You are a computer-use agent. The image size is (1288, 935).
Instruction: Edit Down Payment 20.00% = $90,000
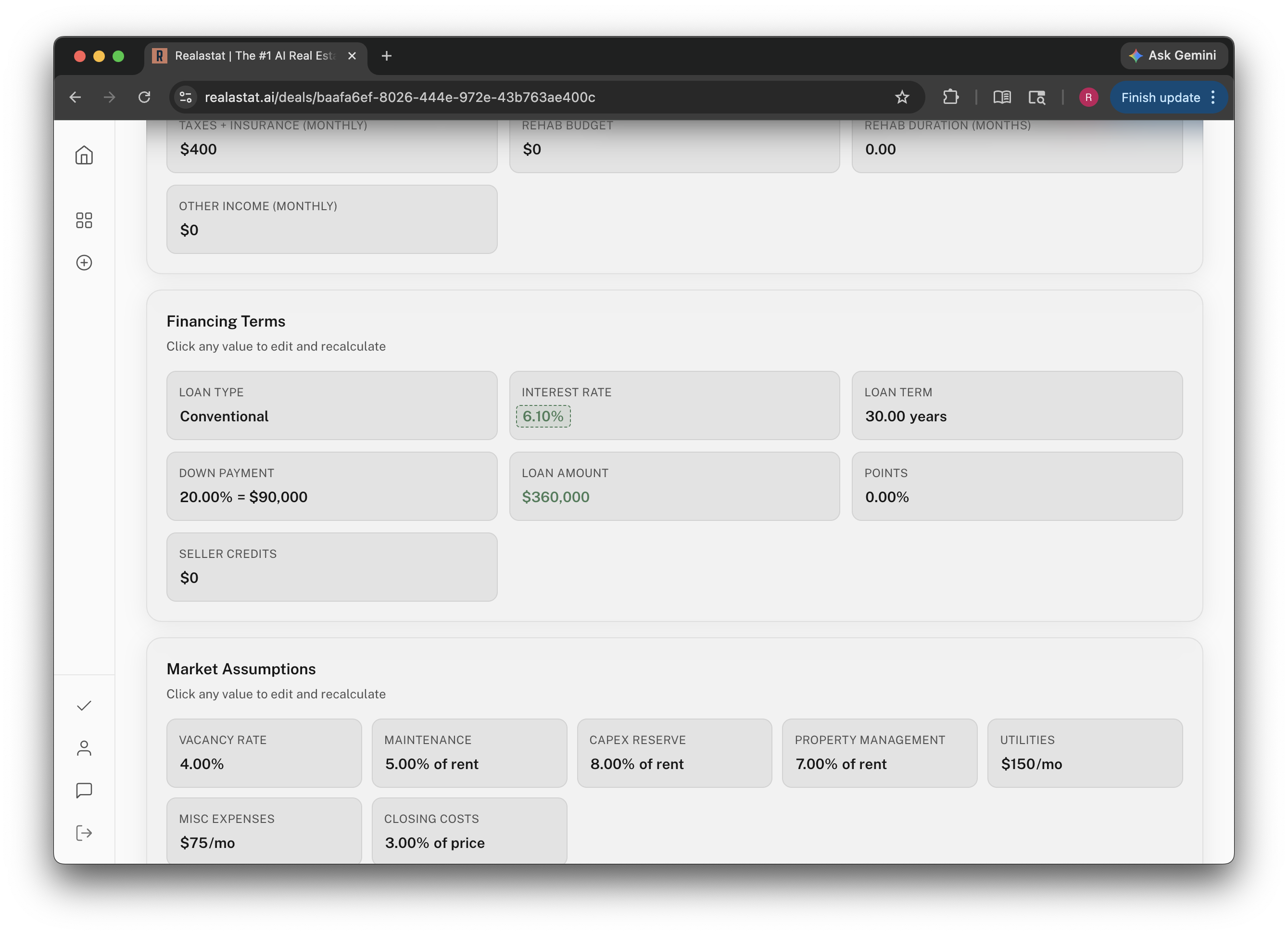coord(243,497)
